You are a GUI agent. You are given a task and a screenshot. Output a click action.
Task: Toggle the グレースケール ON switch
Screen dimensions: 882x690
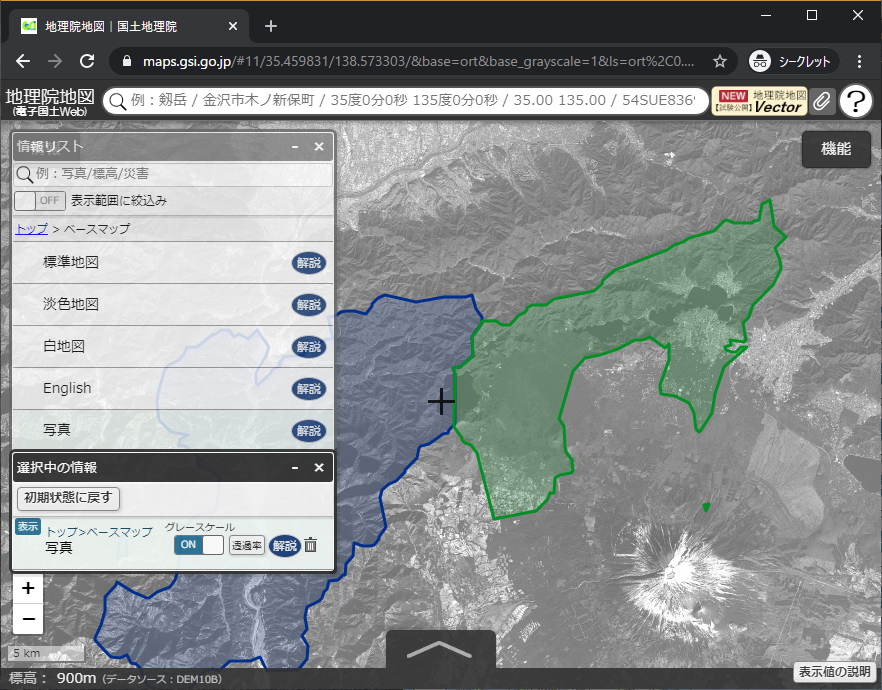pos(199,545)
